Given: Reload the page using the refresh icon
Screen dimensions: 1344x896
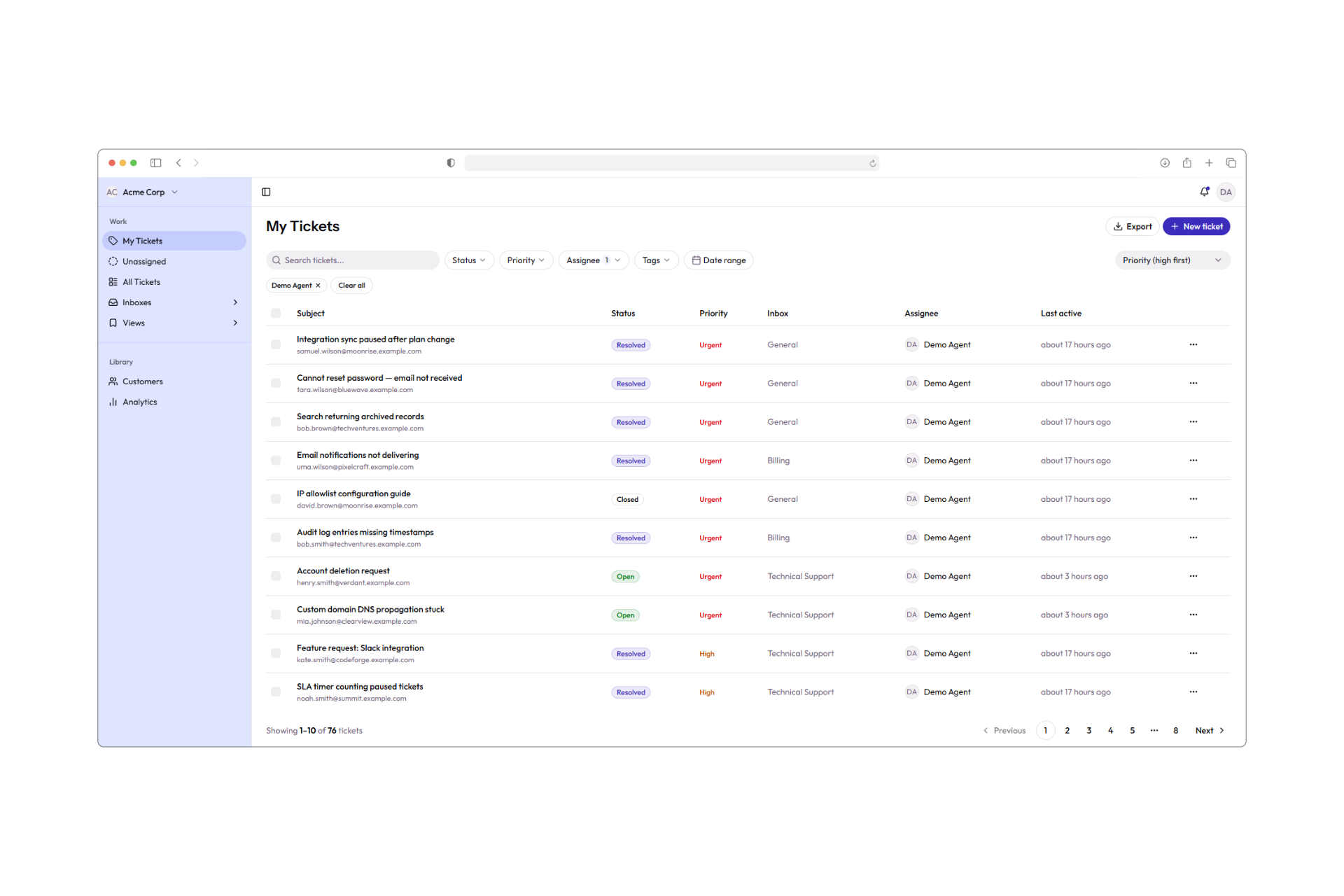Looking at the screenshot, I should [x=872, y=163].
